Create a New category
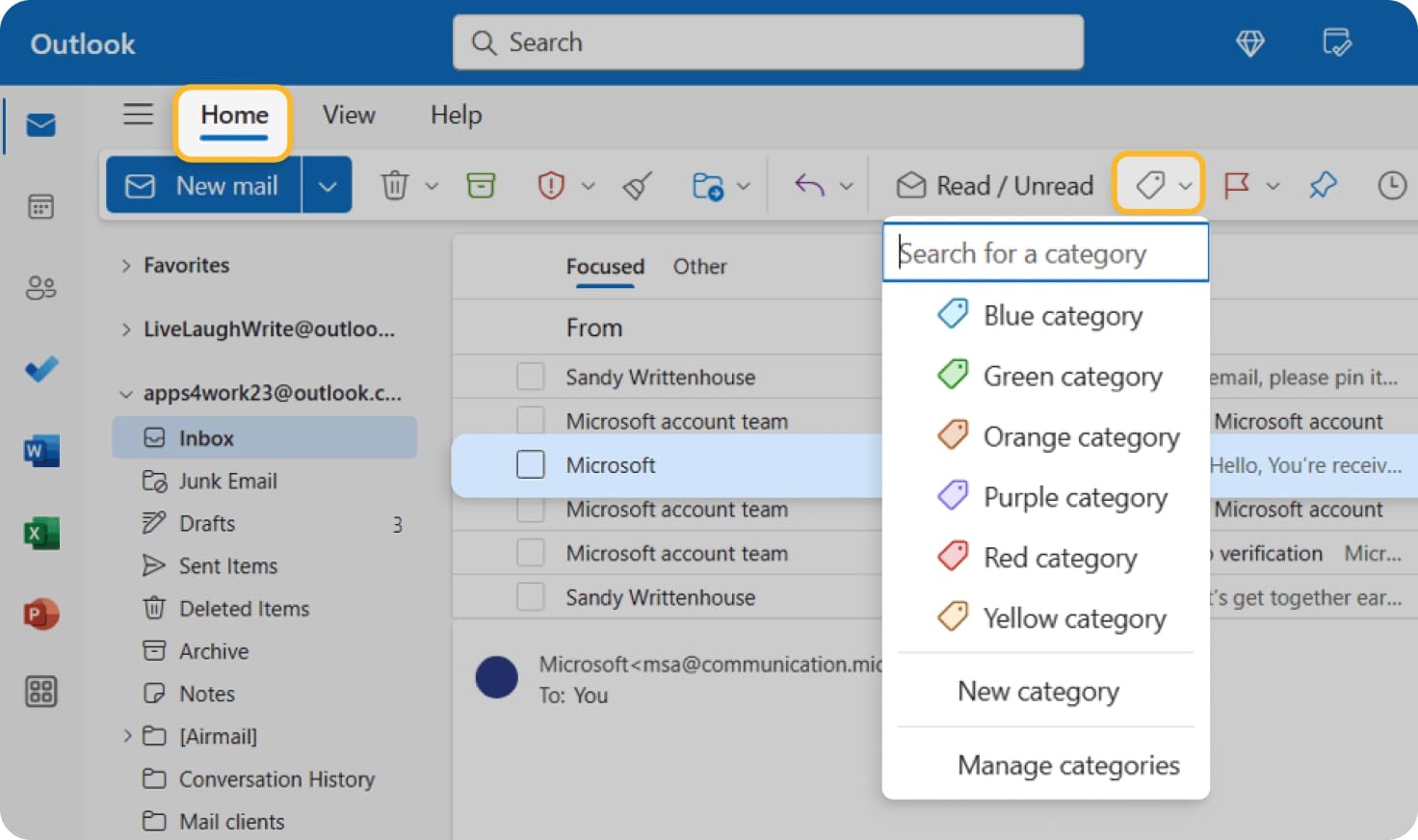 [1037, 691]
